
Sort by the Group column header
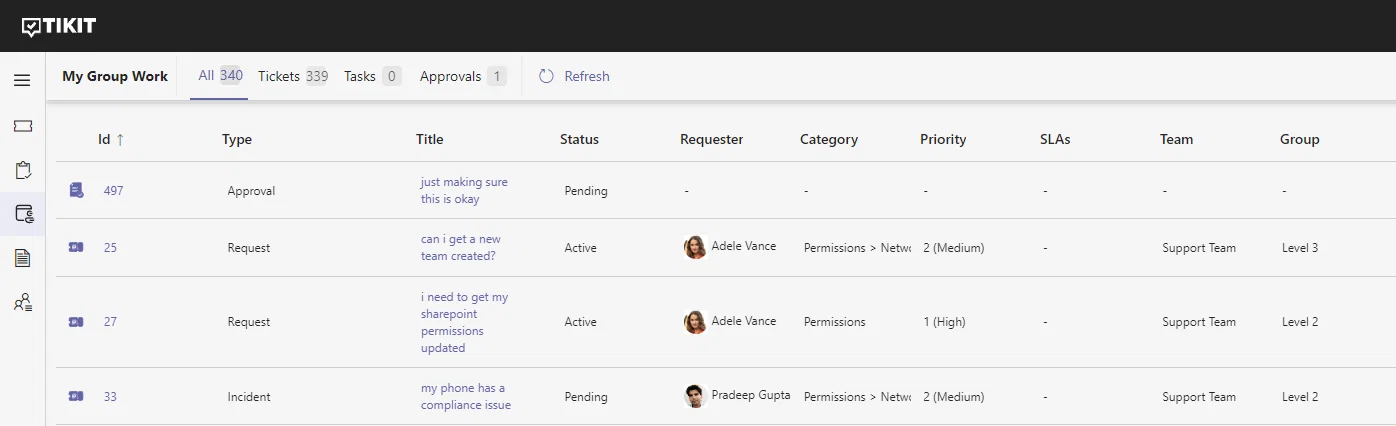(x=1300, y=139)
